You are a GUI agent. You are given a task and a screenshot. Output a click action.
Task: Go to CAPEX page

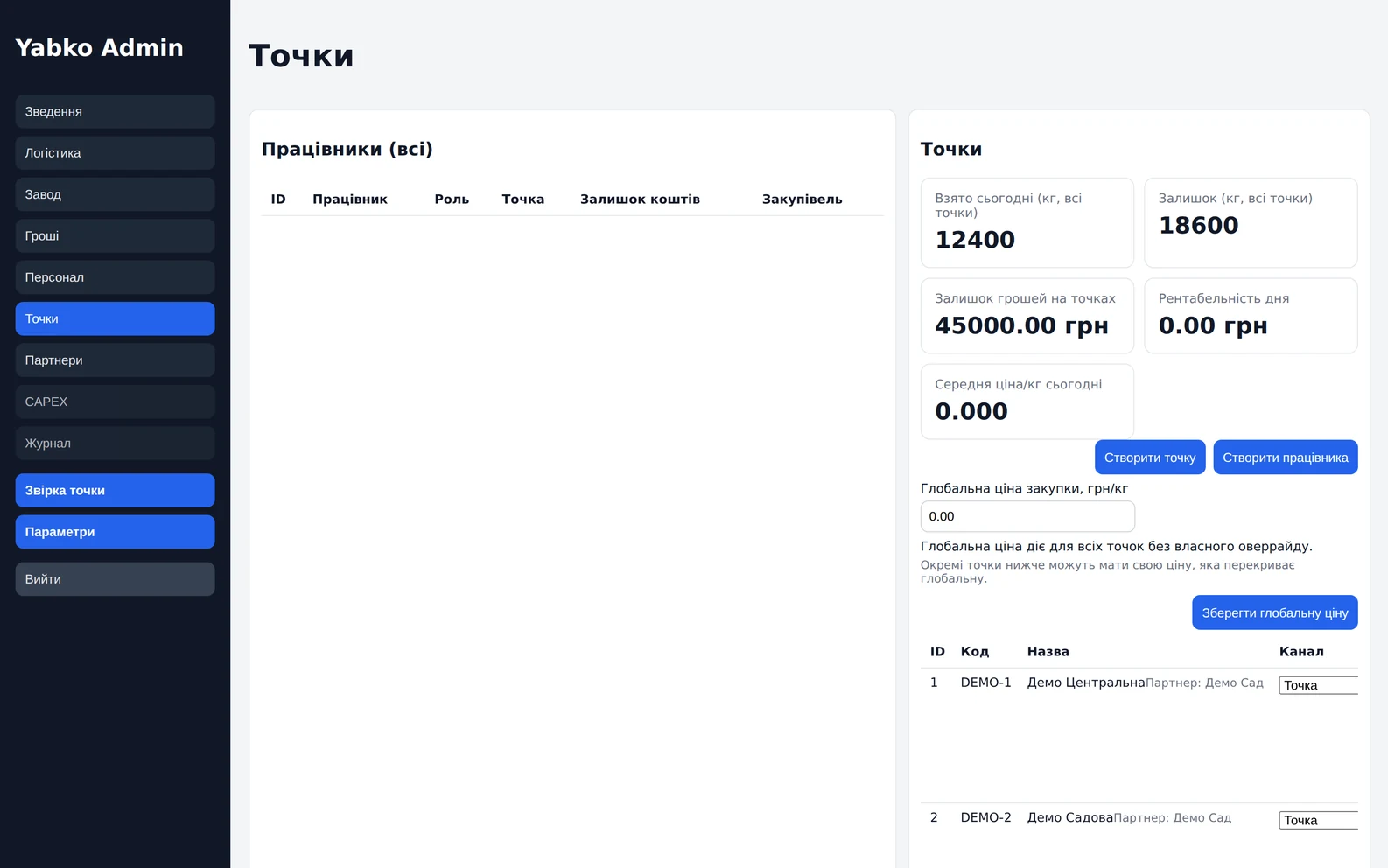click(115, 402)
